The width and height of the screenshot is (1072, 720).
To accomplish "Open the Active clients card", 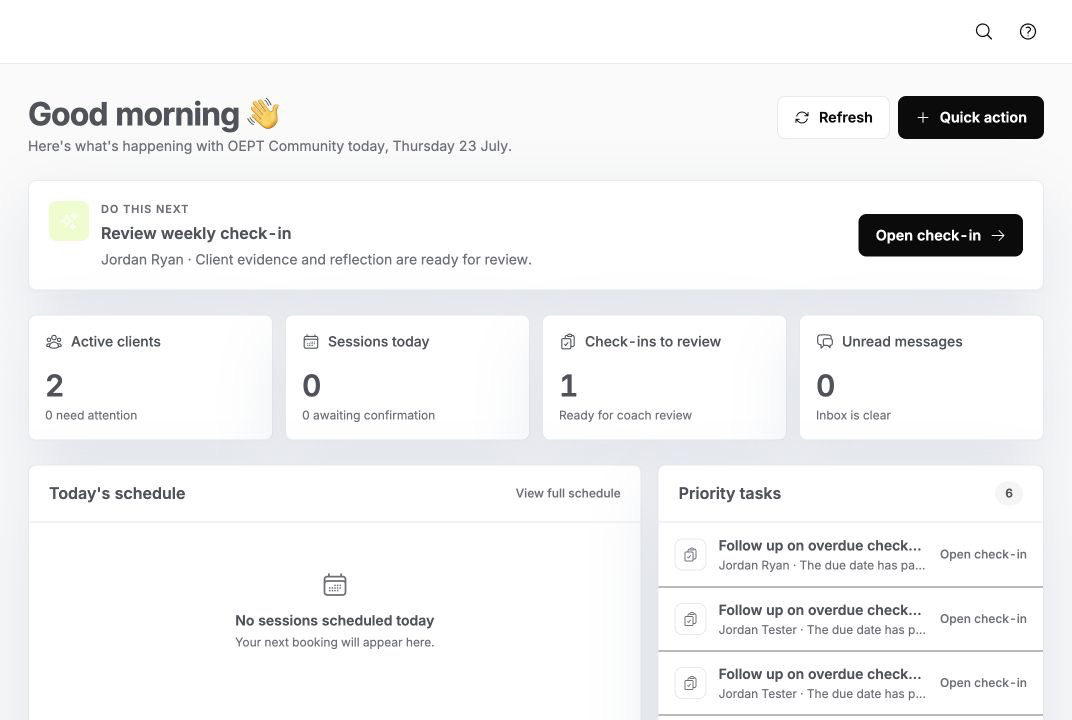I will tap(150, 377).
